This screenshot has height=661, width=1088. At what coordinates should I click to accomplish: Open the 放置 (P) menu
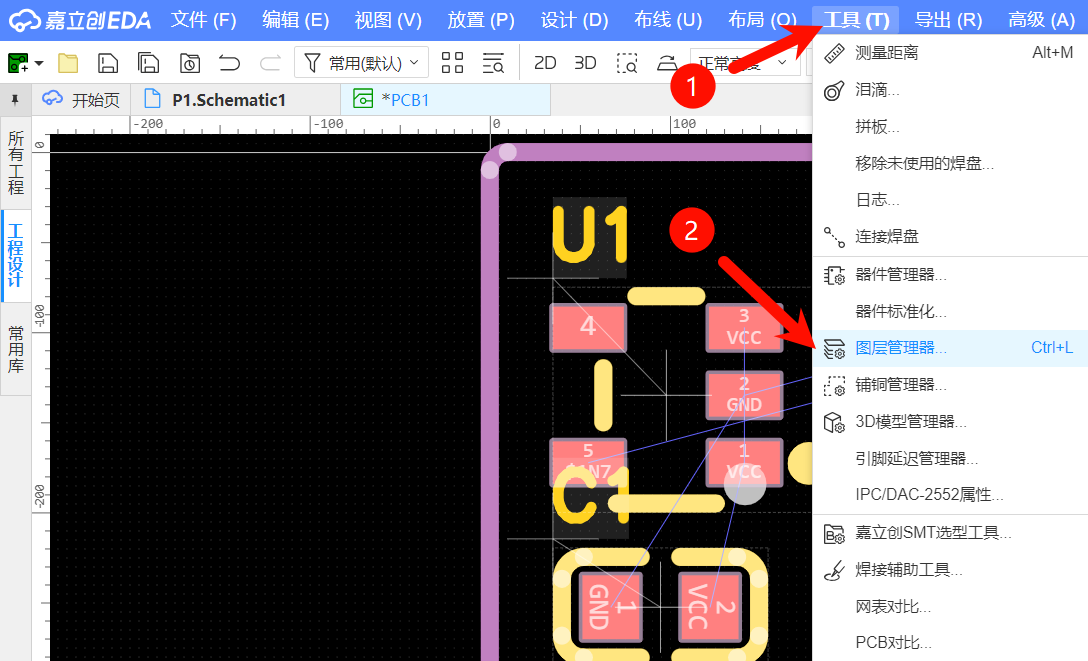(x=481, y=20)
